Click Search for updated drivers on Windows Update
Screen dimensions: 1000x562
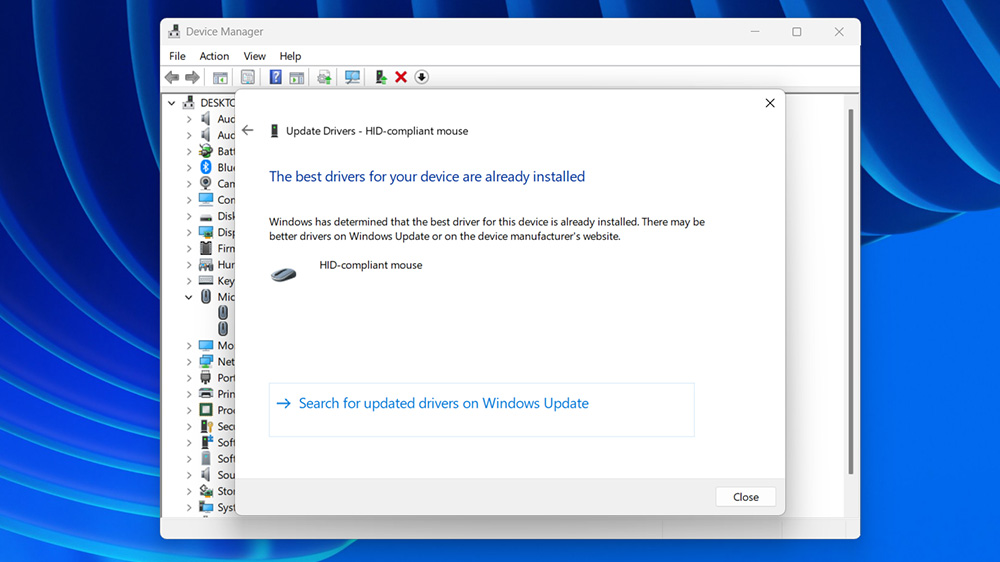coord(482,410)
